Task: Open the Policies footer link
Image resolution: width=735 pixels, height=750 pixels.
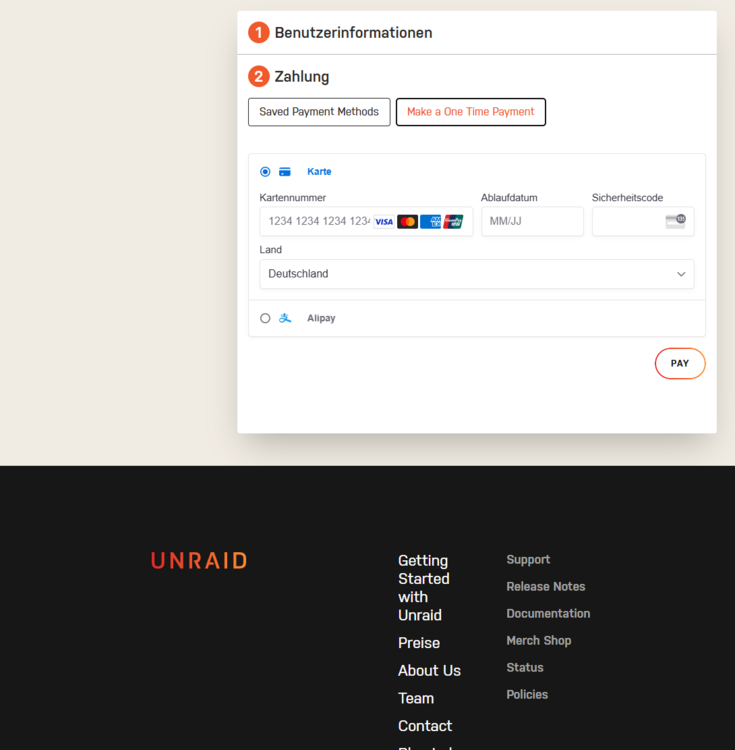Action: (x=527, y=695)
